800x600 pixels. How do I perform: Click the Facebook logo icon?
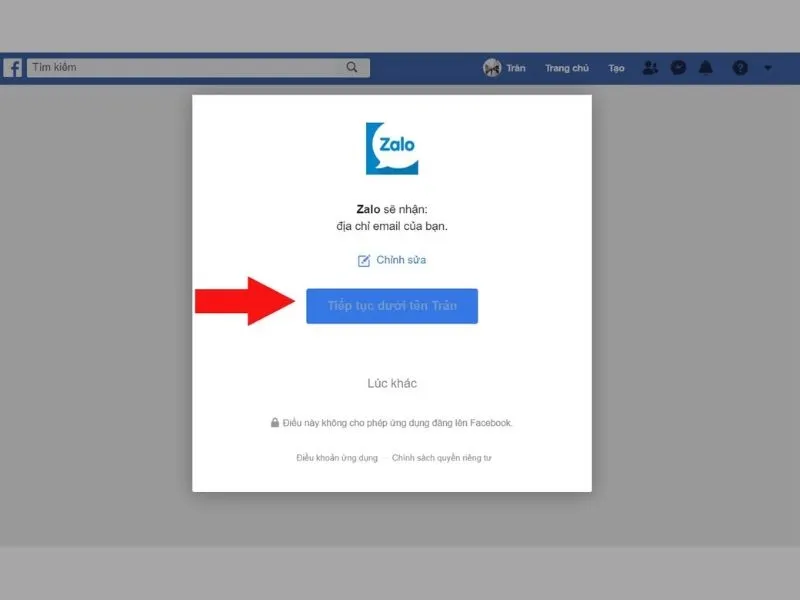(13, 68)
